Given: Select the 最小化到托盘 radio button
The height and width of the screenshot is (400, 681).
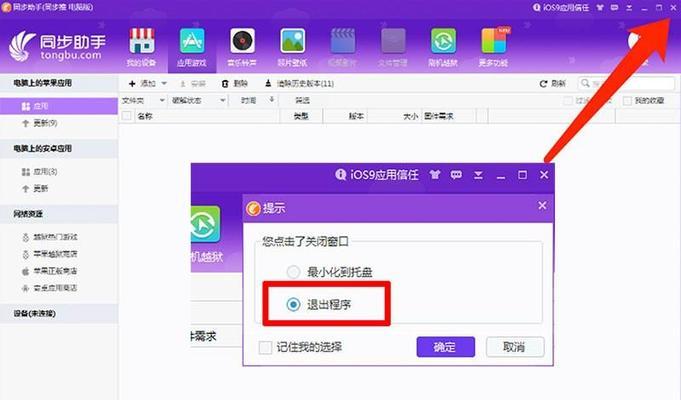Looking at the screenshot, I should point(293,272).
